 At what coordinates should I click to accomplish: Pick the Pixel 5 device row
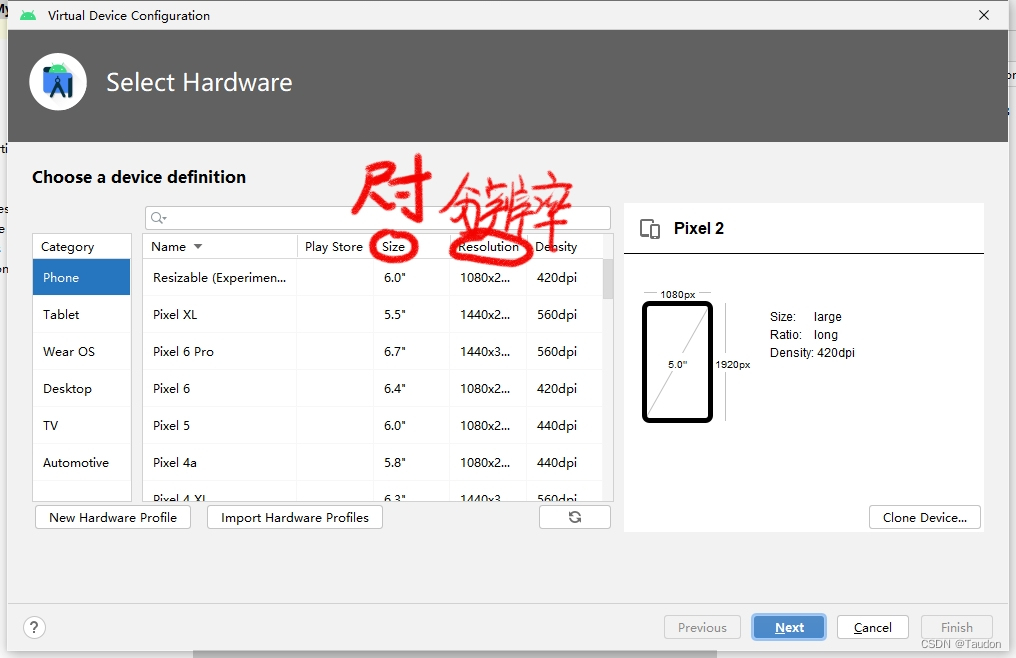click(x=373, y=425)
